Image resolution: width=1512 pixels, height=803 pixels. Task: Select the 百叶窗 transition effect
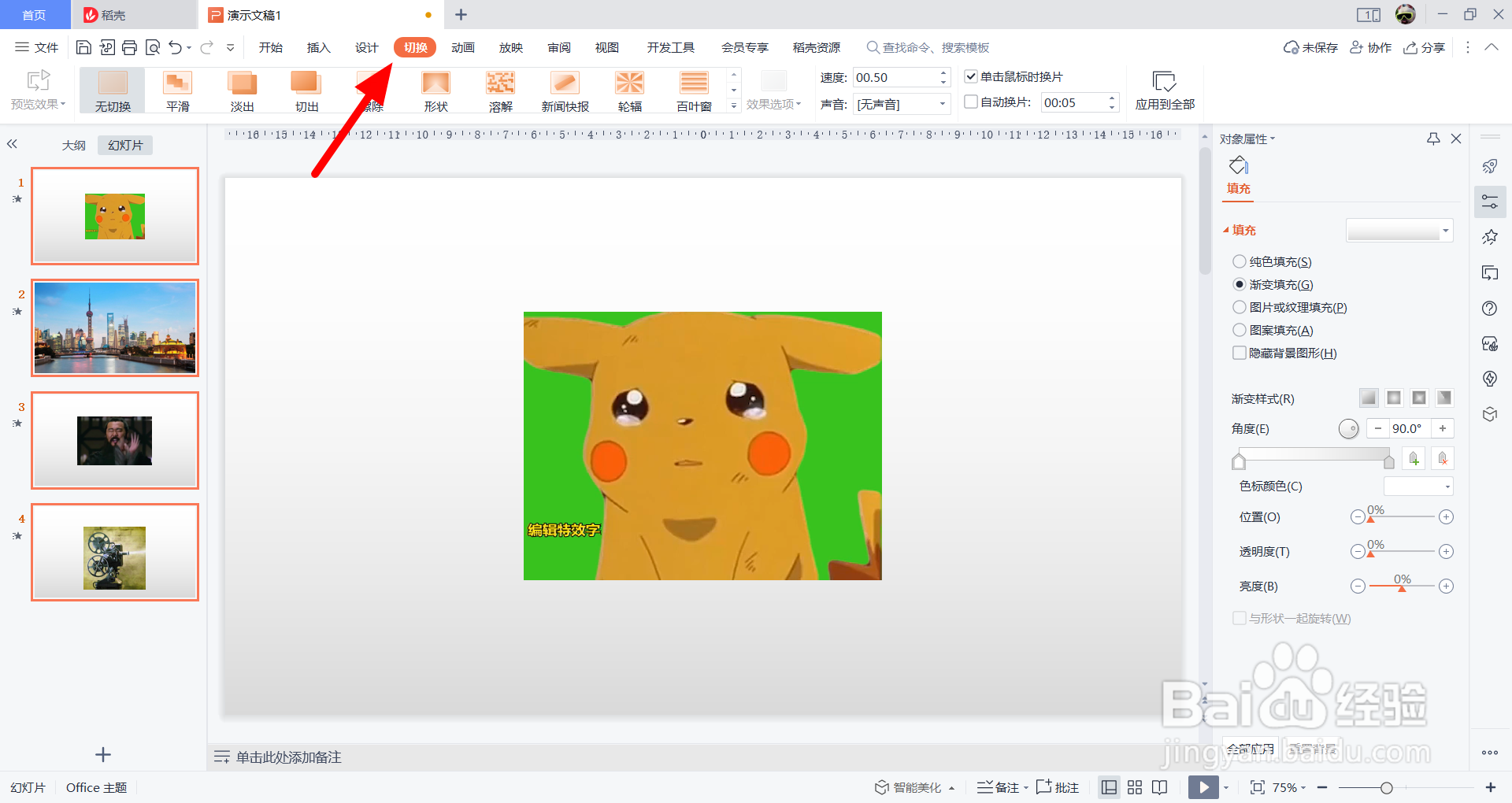(x=694, y=91)
